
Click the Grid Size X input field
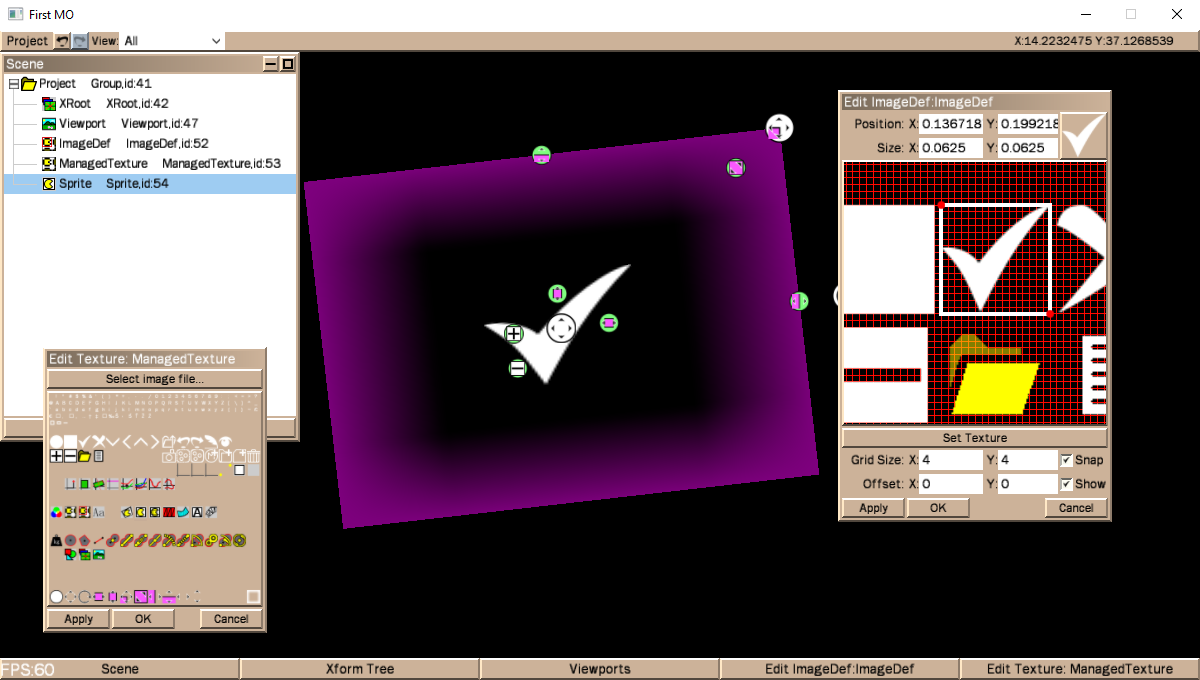946,460
